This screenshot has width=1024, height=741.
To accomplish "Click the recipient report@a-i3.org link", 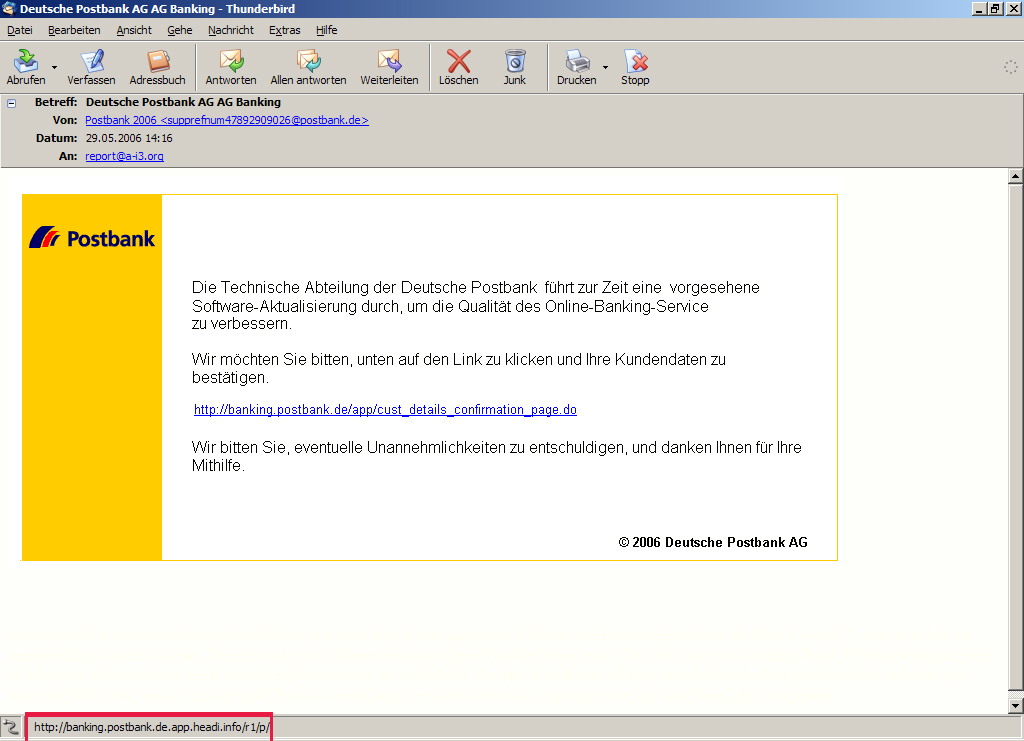I will [x=124, y=156].
